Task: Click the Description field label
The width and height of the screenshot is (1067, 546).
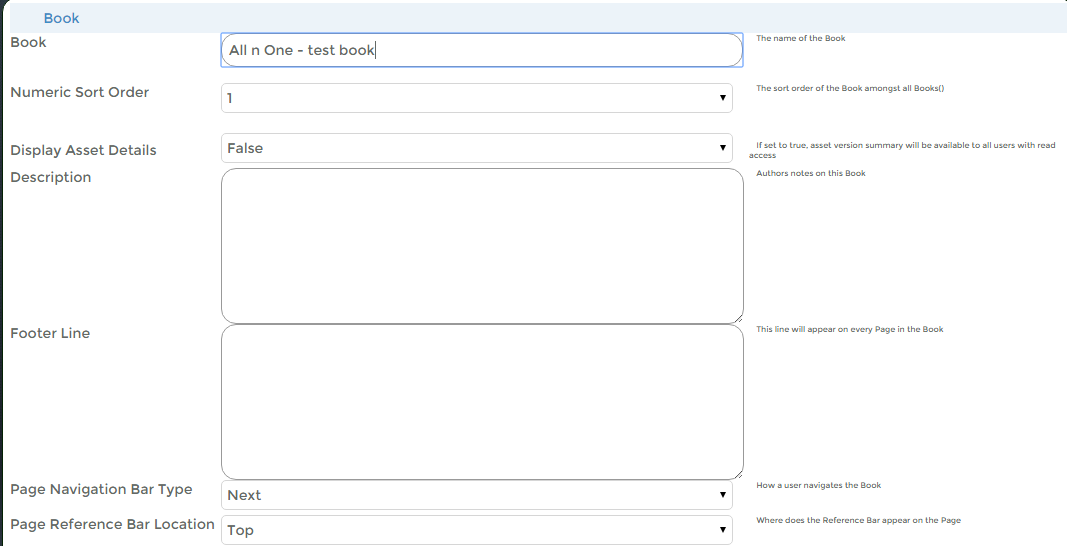Action: 50,177
